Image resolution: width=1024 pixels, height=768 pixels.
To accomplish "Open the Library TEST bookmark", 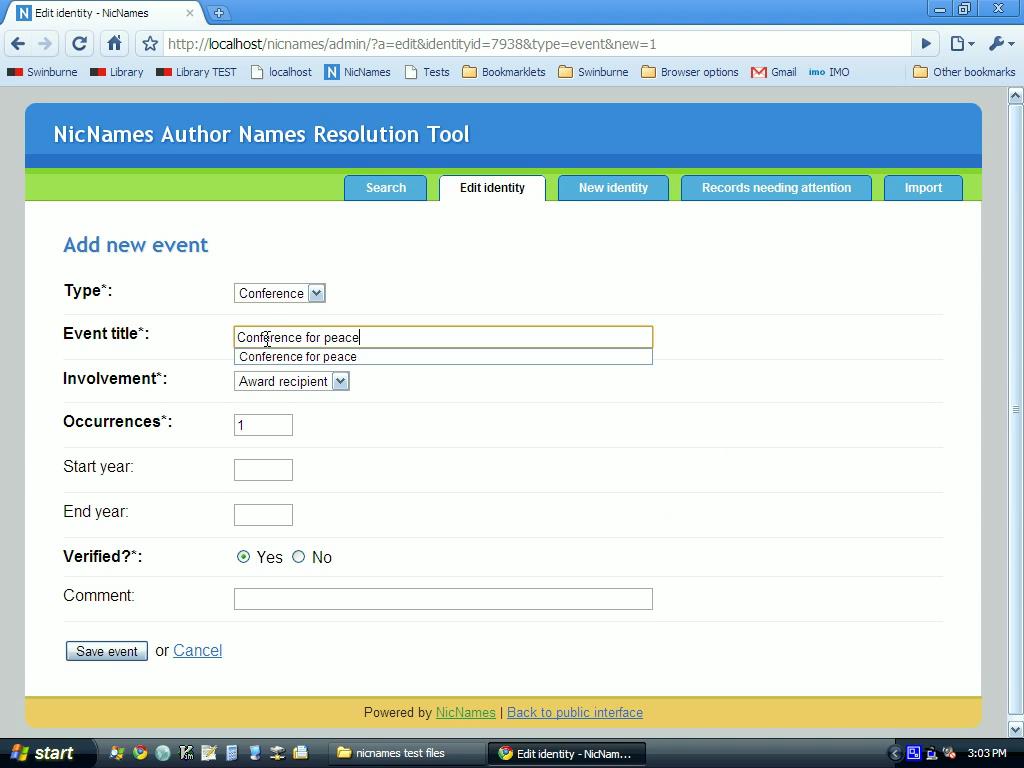I will pos(196,72).
